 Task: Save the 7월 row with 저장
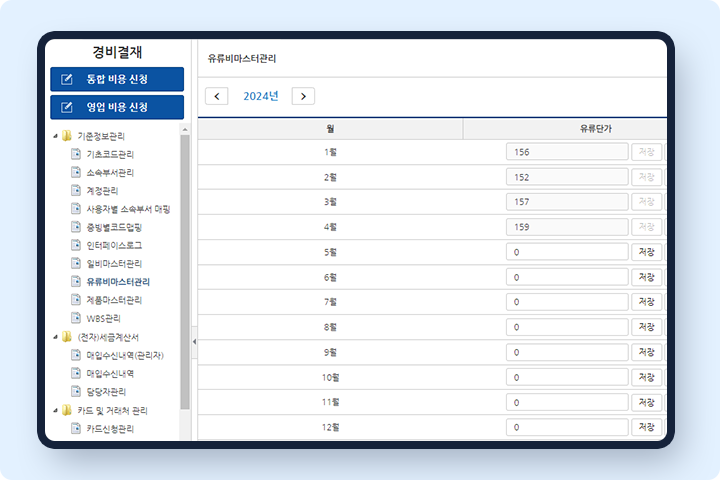(x=647, y=302)
